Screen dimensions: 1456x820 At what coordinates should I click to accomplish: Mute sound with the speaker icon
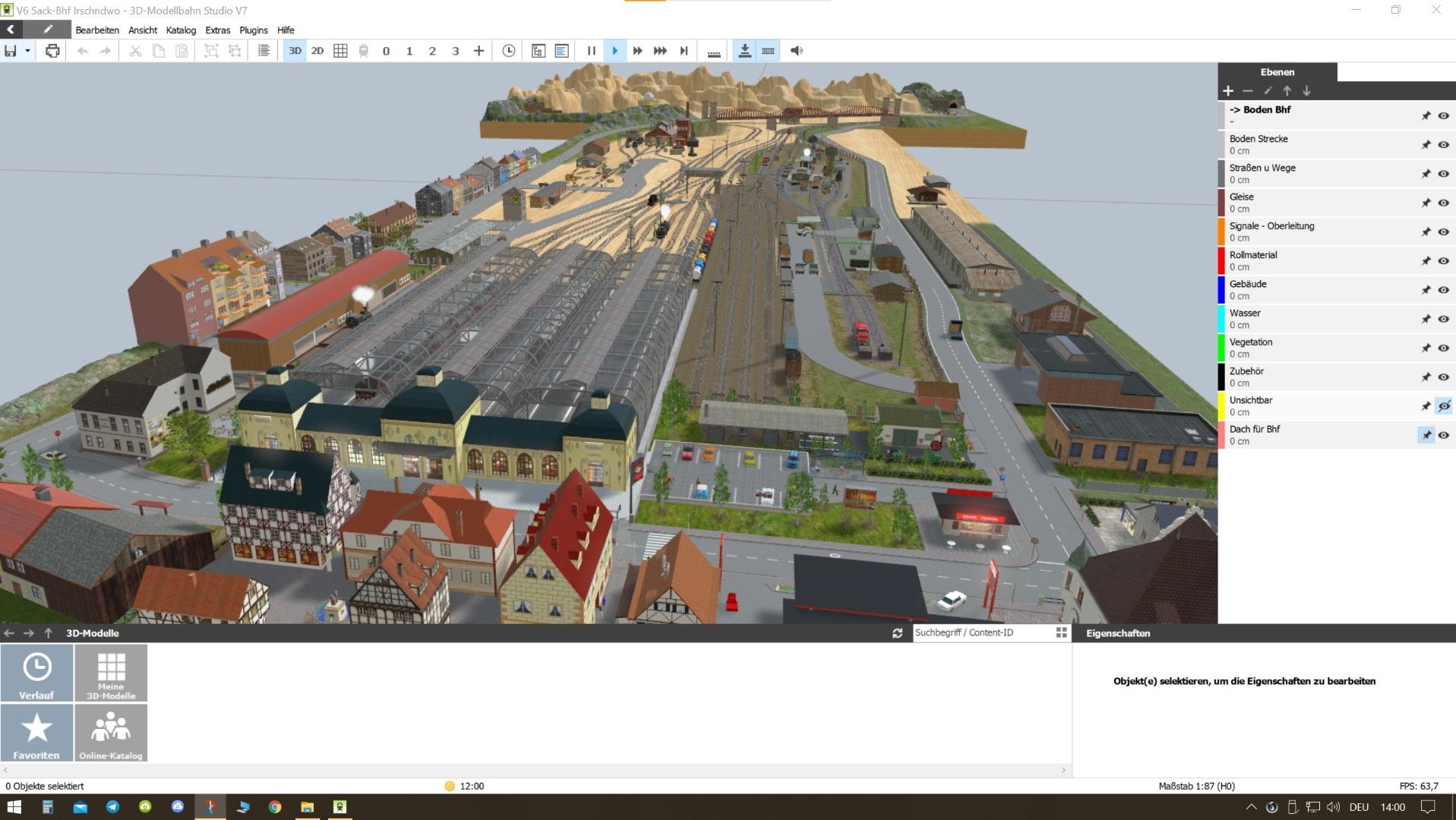[x=796, y=51]
